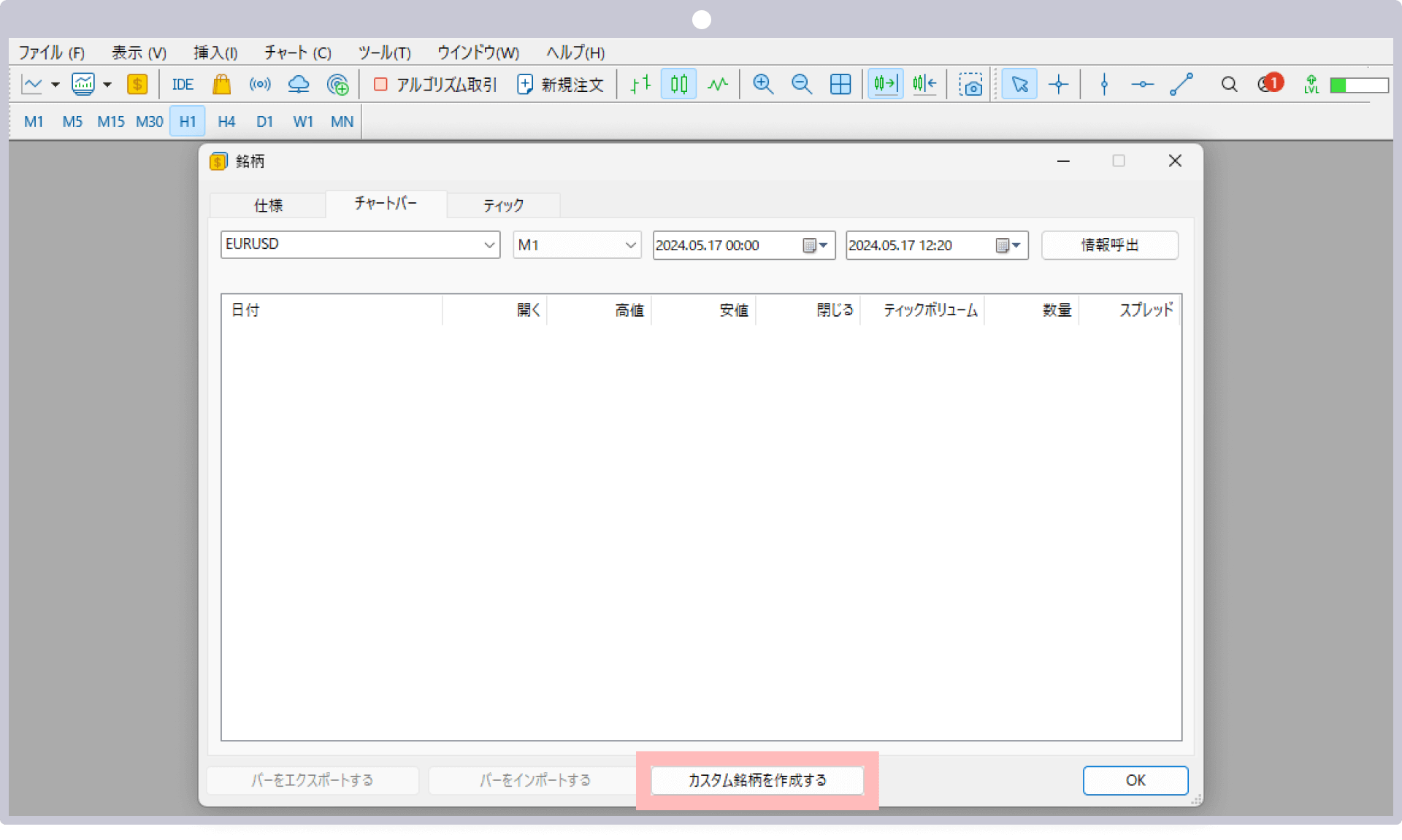Click the globe with plus icon
The height and width of the screenshot is (840, 1402).
click(x=337, y=85)
